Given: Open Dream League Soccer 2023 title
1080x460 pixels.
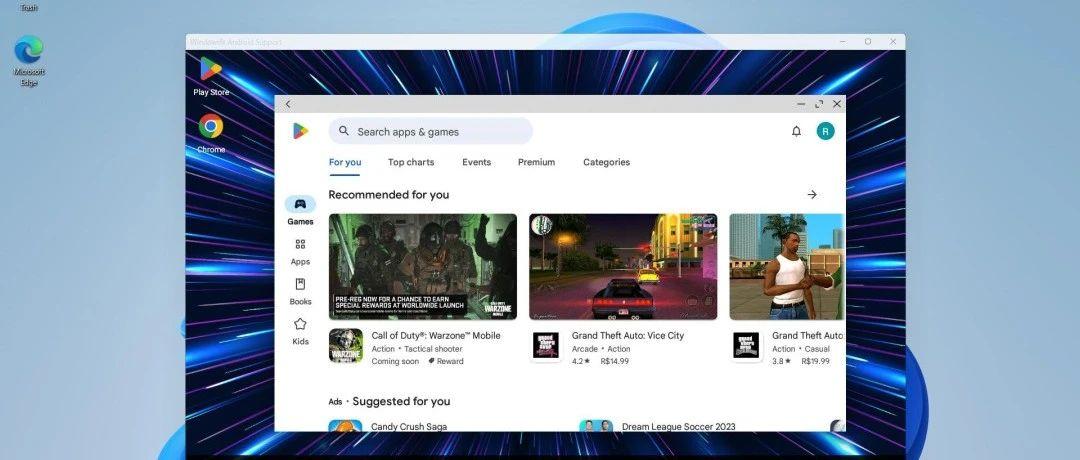Looking at the screenshot, I should (x=678, y=426).
